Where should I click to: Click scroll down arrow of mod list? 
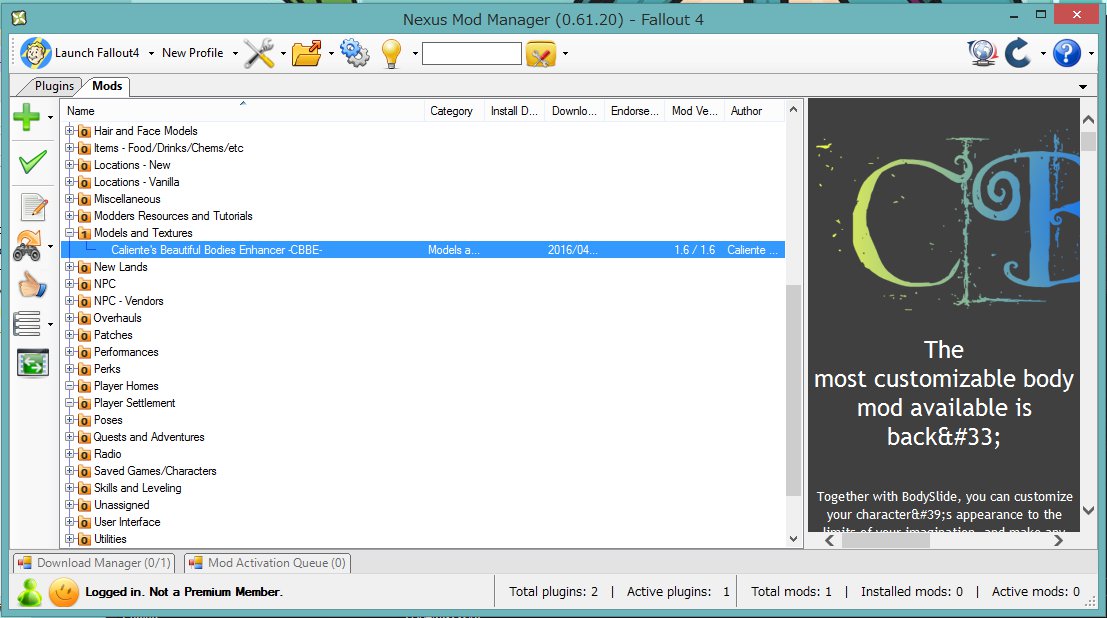point(793,540)
